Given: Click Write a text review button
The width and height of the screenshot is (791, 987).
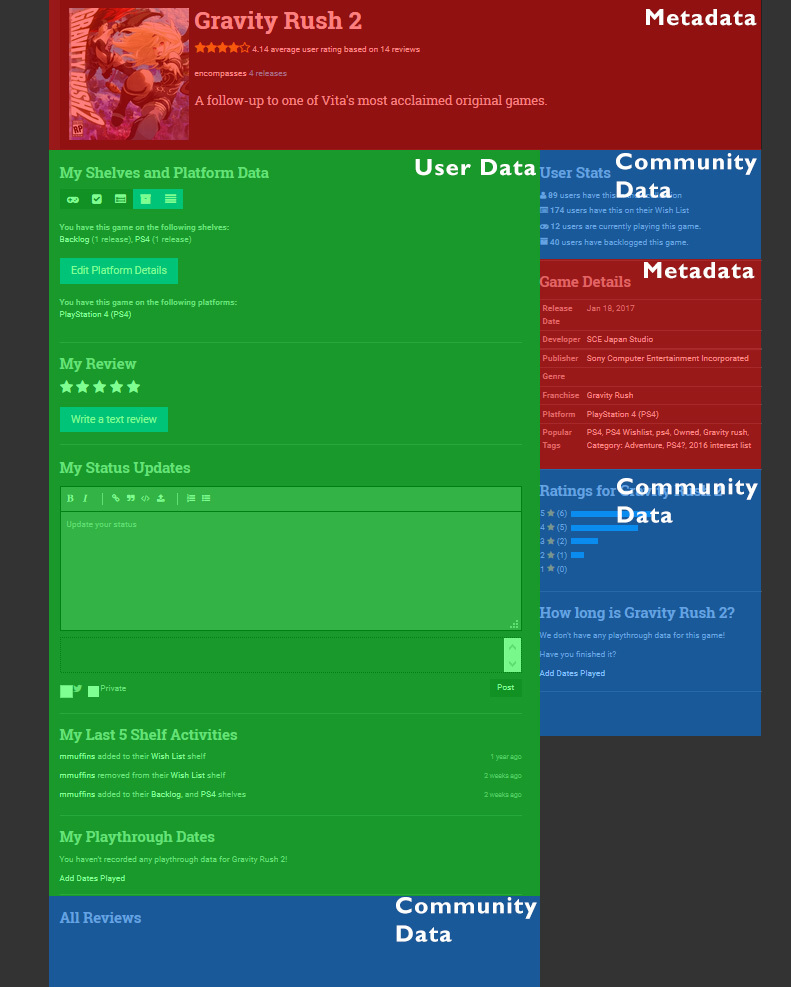Looking at the screenshot, I should (x=114, y=419).
